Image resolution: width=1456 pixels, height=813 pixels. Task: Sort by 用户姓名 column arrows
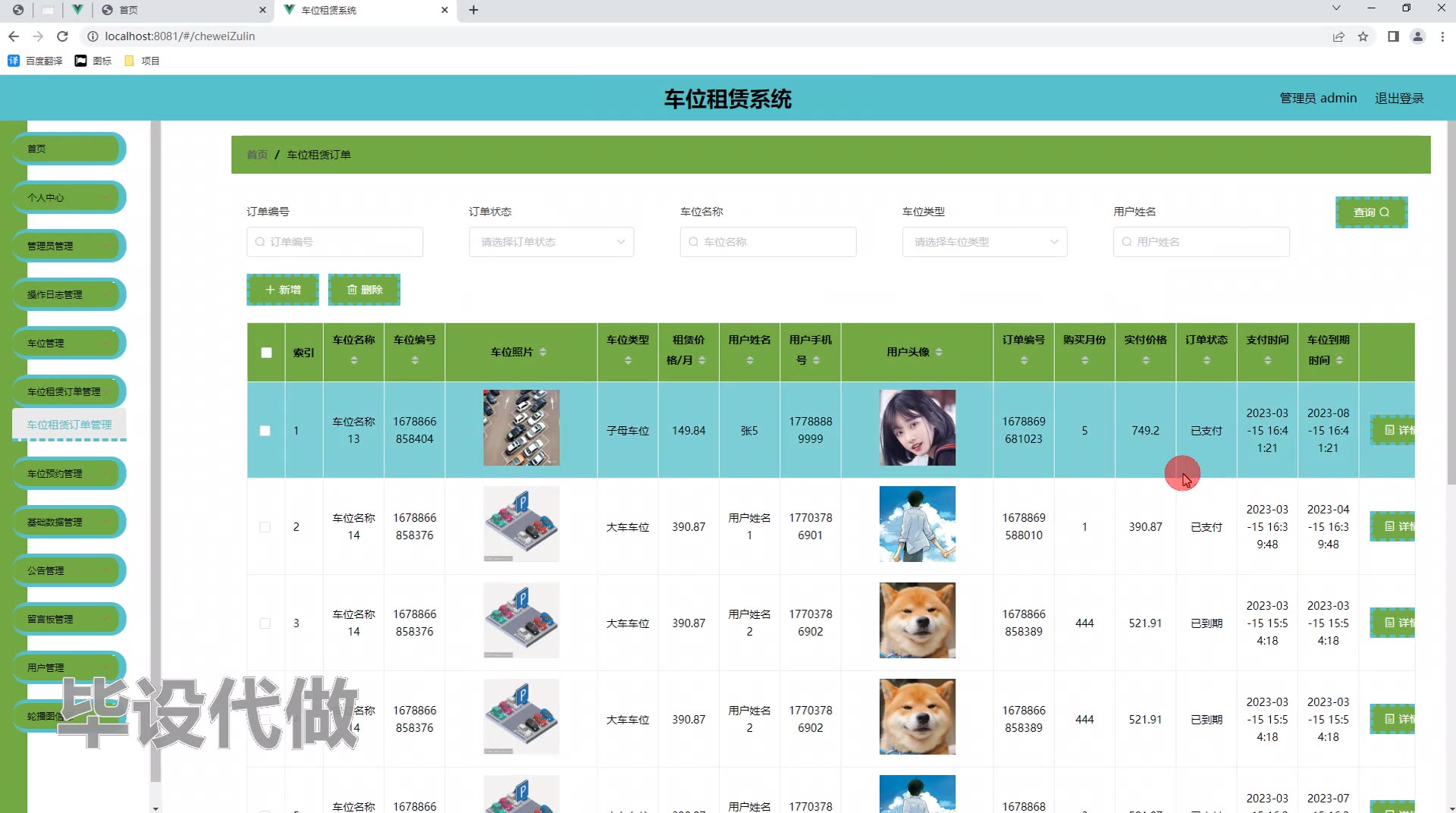click(750, 361)
